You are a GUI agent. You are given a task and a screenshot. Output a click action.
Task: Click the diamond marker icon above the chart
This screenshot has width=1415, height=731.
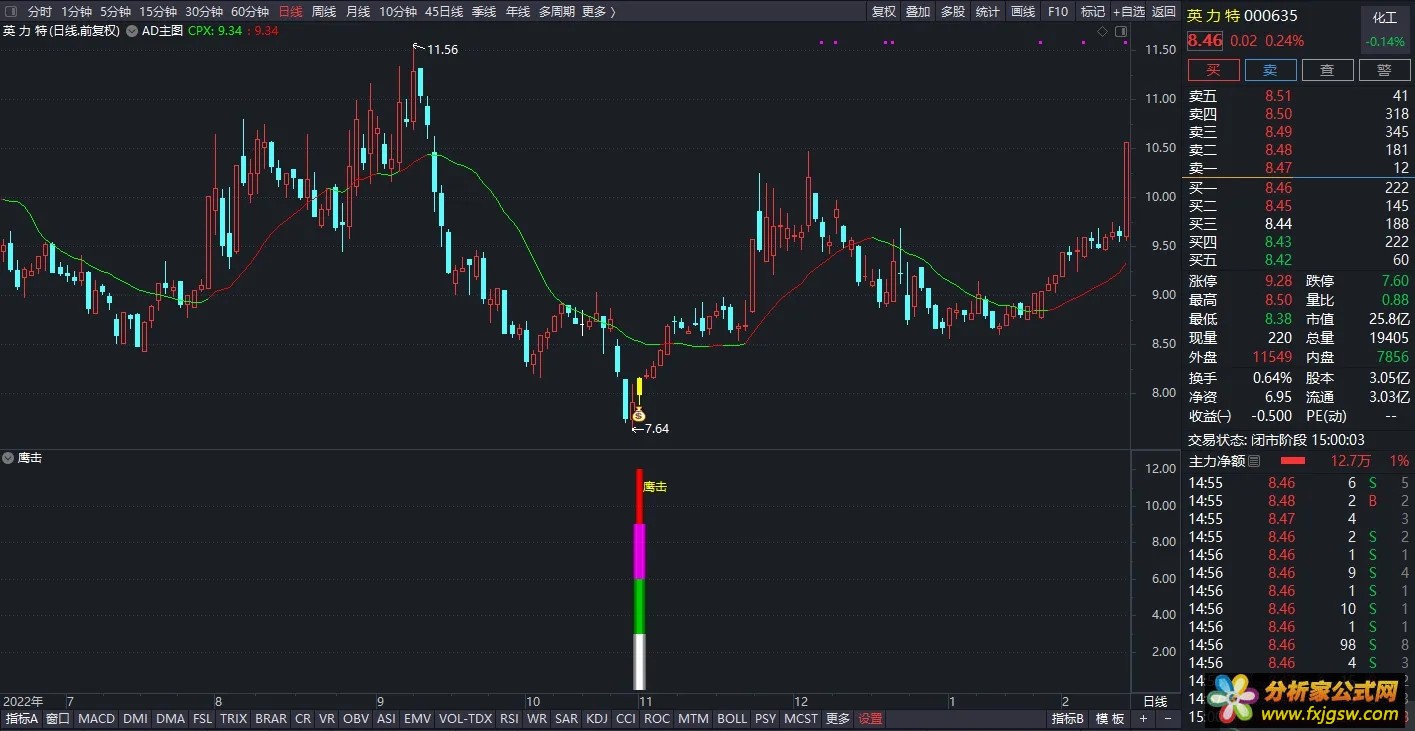pyautogui.click(x=1102, y=32)
